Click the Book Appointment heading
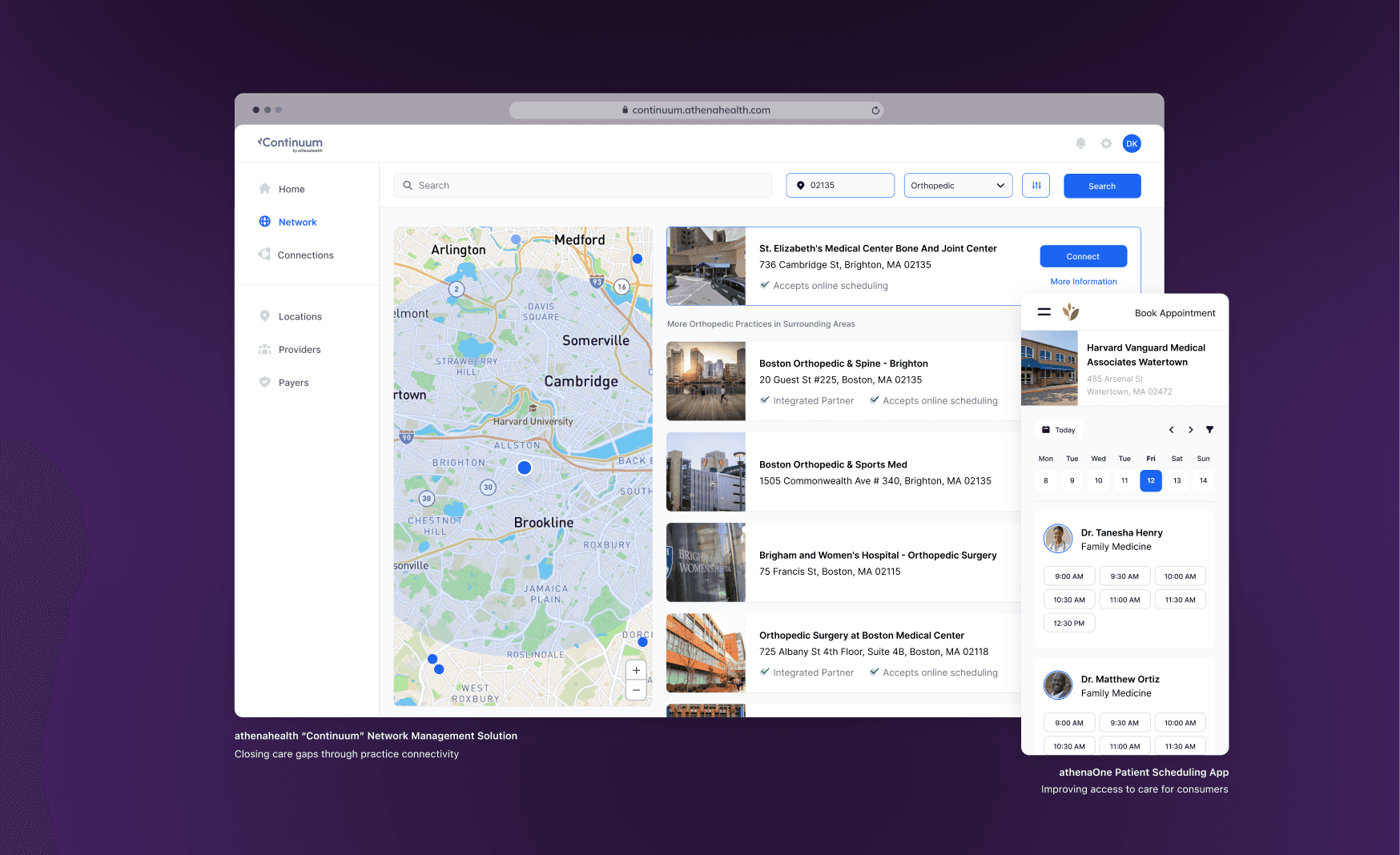Viewport: 1400px width, 855px height. pos(1175,313)
